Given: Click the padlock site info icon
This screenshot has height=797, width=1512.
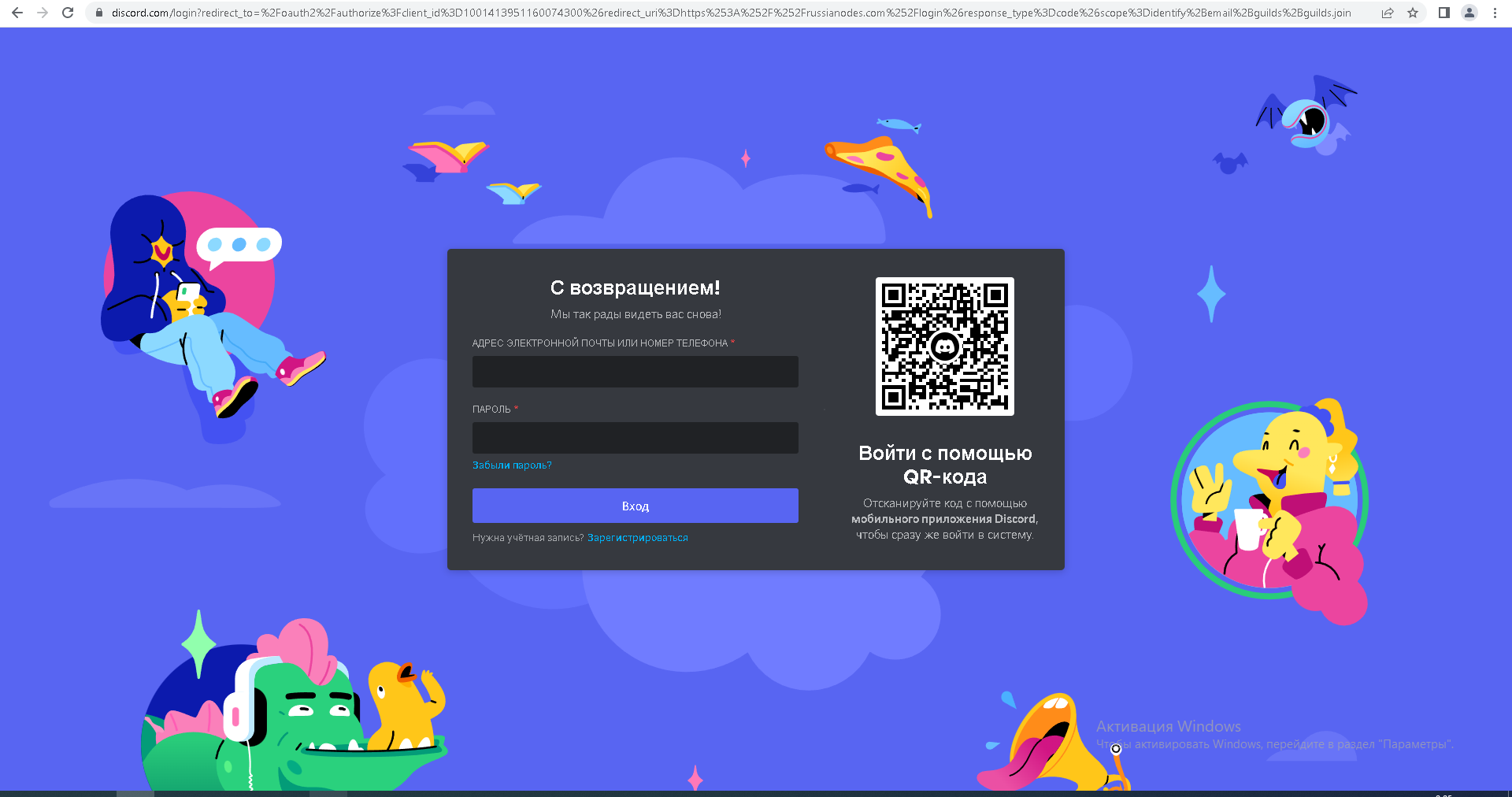Looking at the screenshot, I should pyautogui.click(x=99, y=13).
